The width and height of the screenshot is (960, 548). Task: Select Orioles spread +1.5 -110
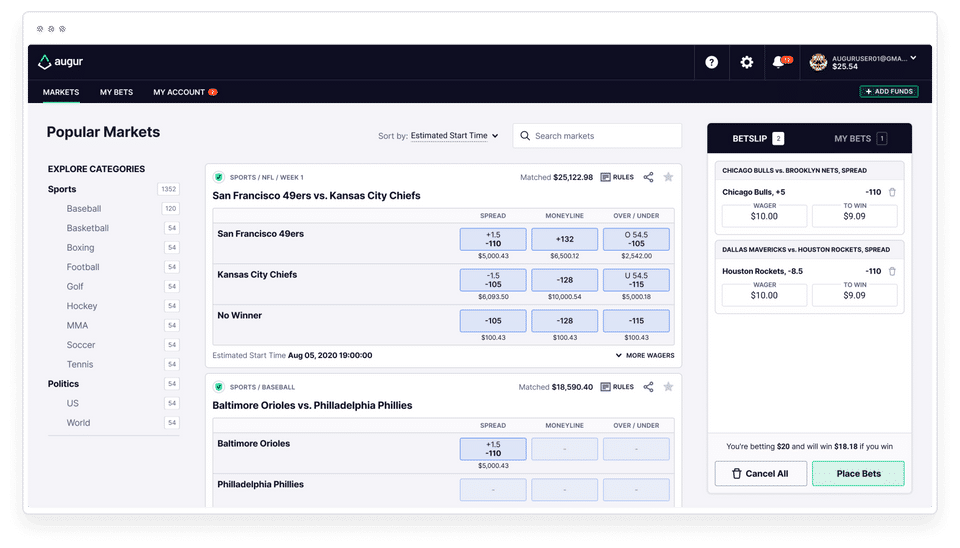pos(493,449)
